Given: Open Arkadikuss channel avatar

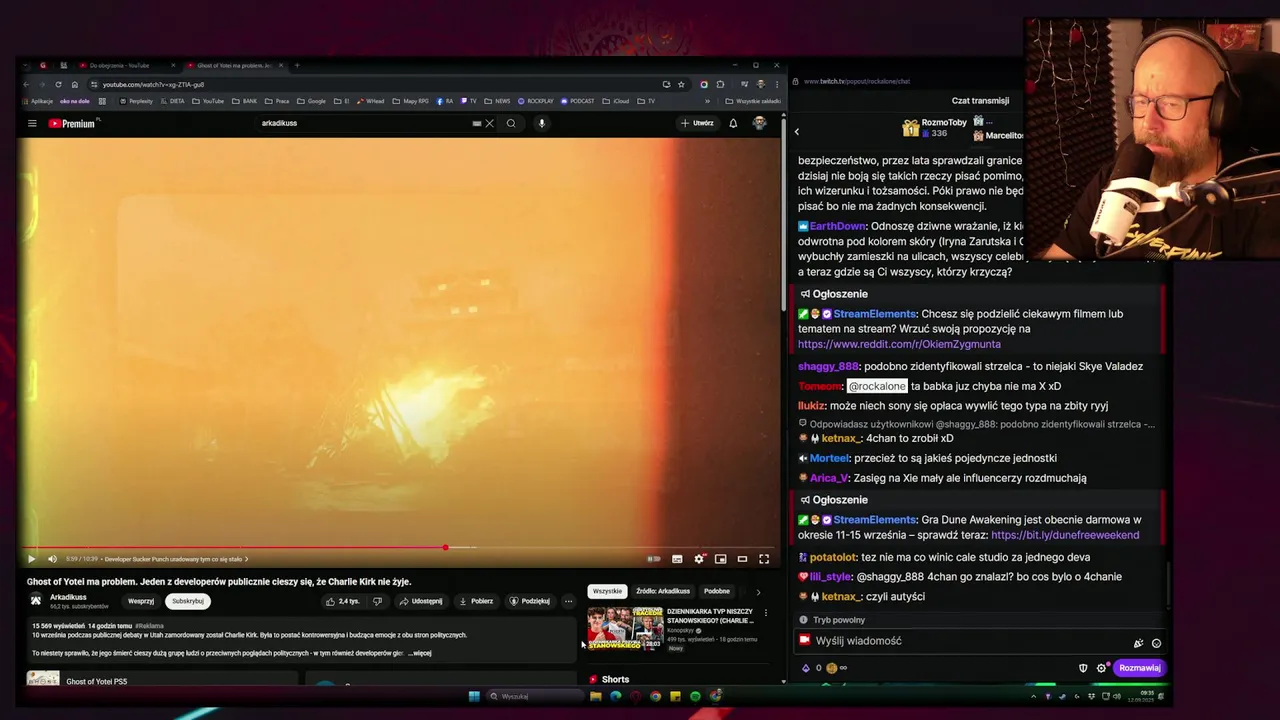Looking at the screenshot, I should pos(36,601).
